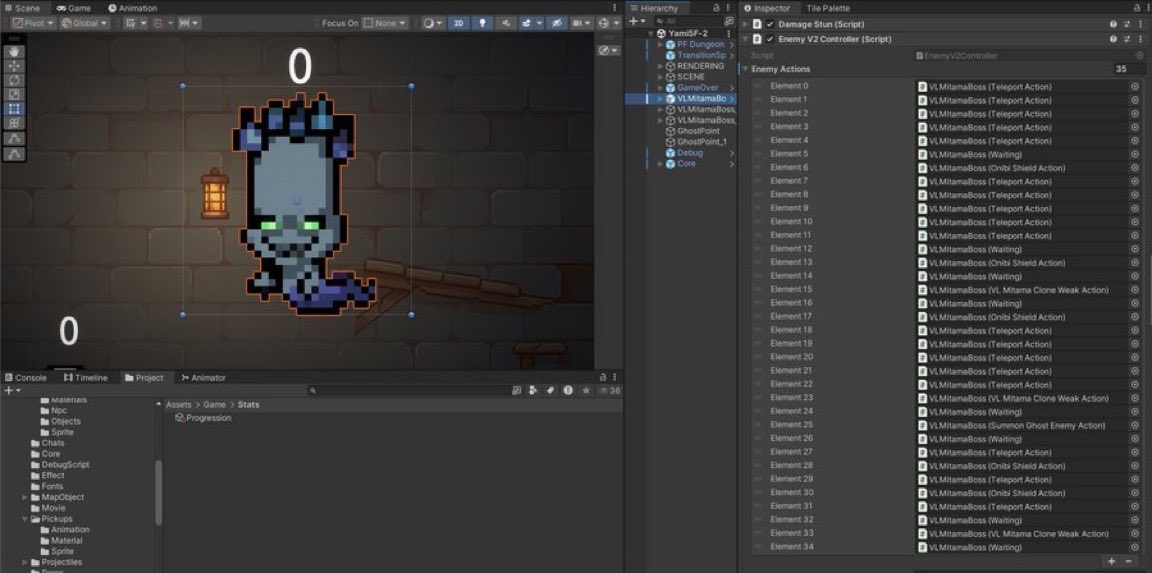Disable Enemy V2 Controller script checkbox
This screenshot has width=1152, height=573.
770,39
